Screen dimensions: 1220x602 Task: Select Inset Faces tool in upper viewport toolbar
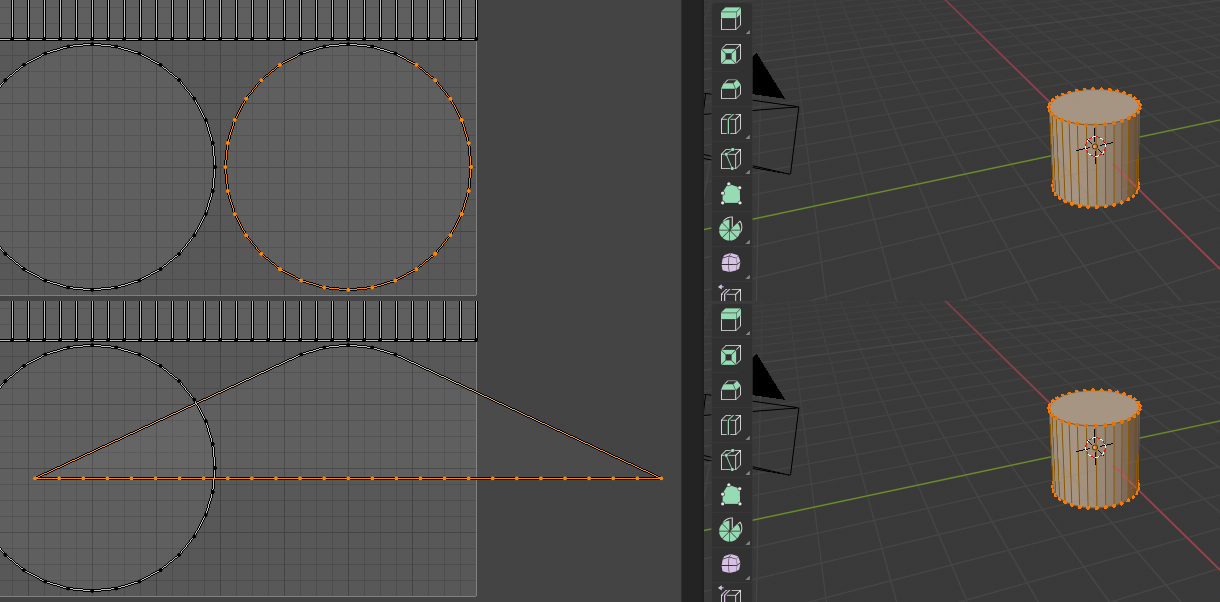tap(731, 54)
